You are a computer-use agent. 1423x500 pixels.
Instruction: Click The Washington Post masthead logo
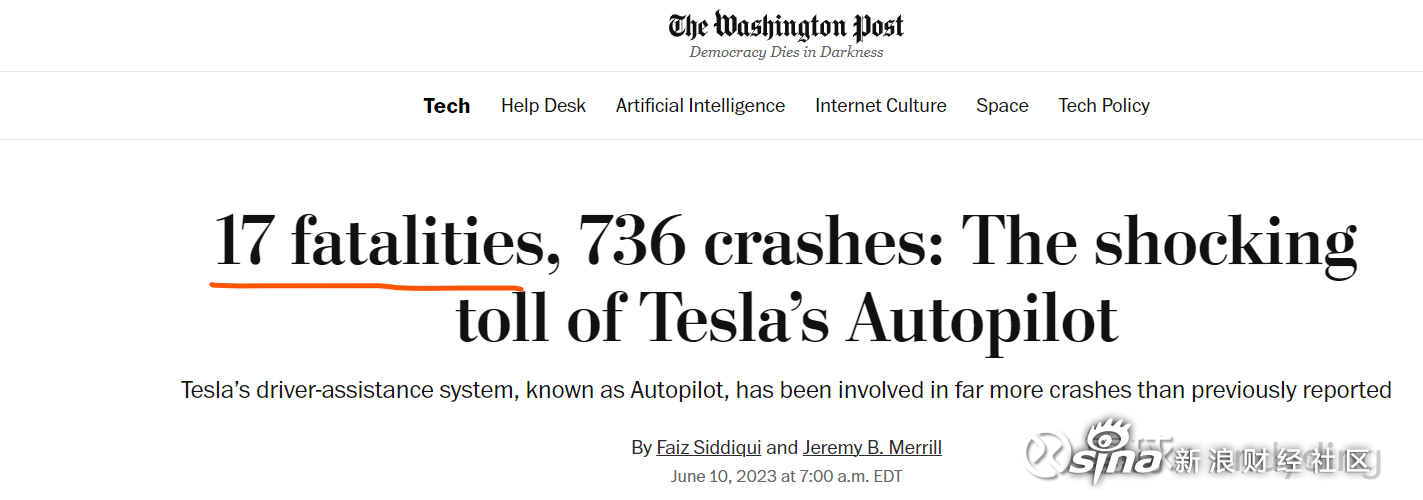[786, 26]
